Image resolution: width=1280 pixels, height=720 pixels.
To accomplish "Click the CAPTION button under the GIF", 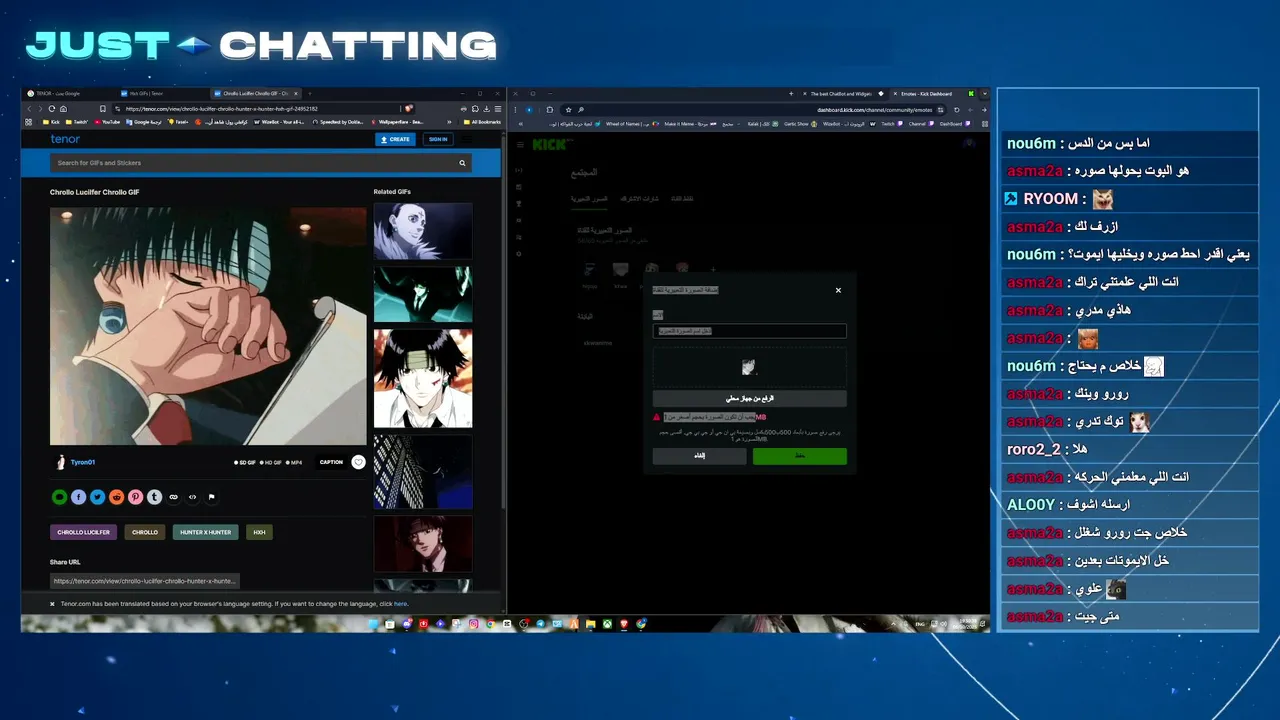I will 331,462.
